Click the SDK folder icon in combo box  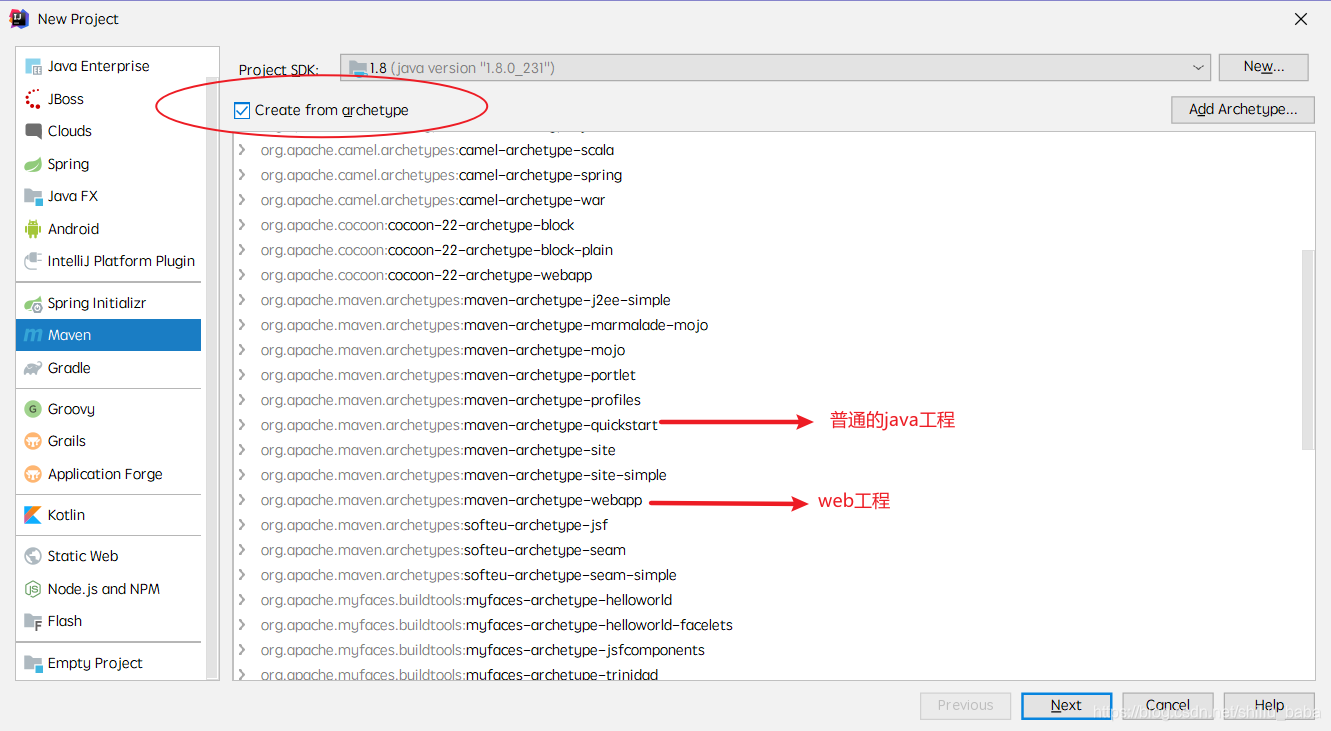click(x=358, y=68)
